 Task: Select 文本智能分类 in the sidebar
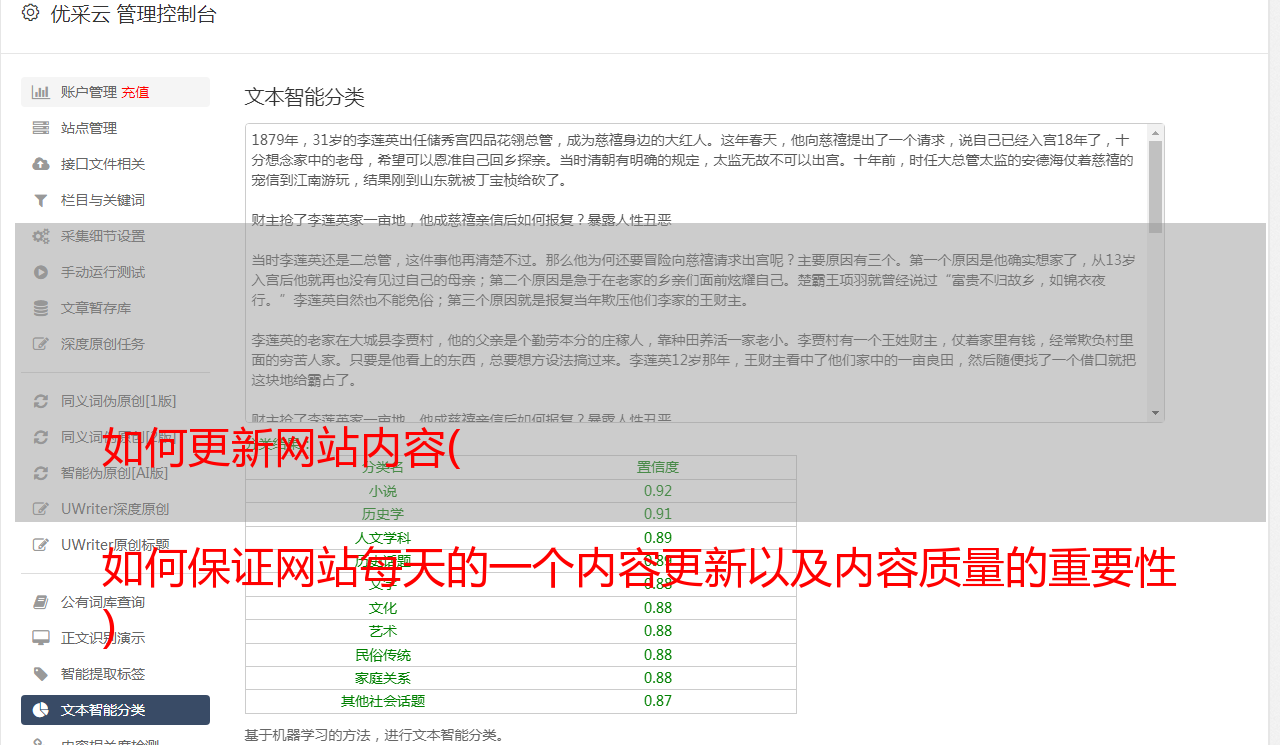coord(102,710)
